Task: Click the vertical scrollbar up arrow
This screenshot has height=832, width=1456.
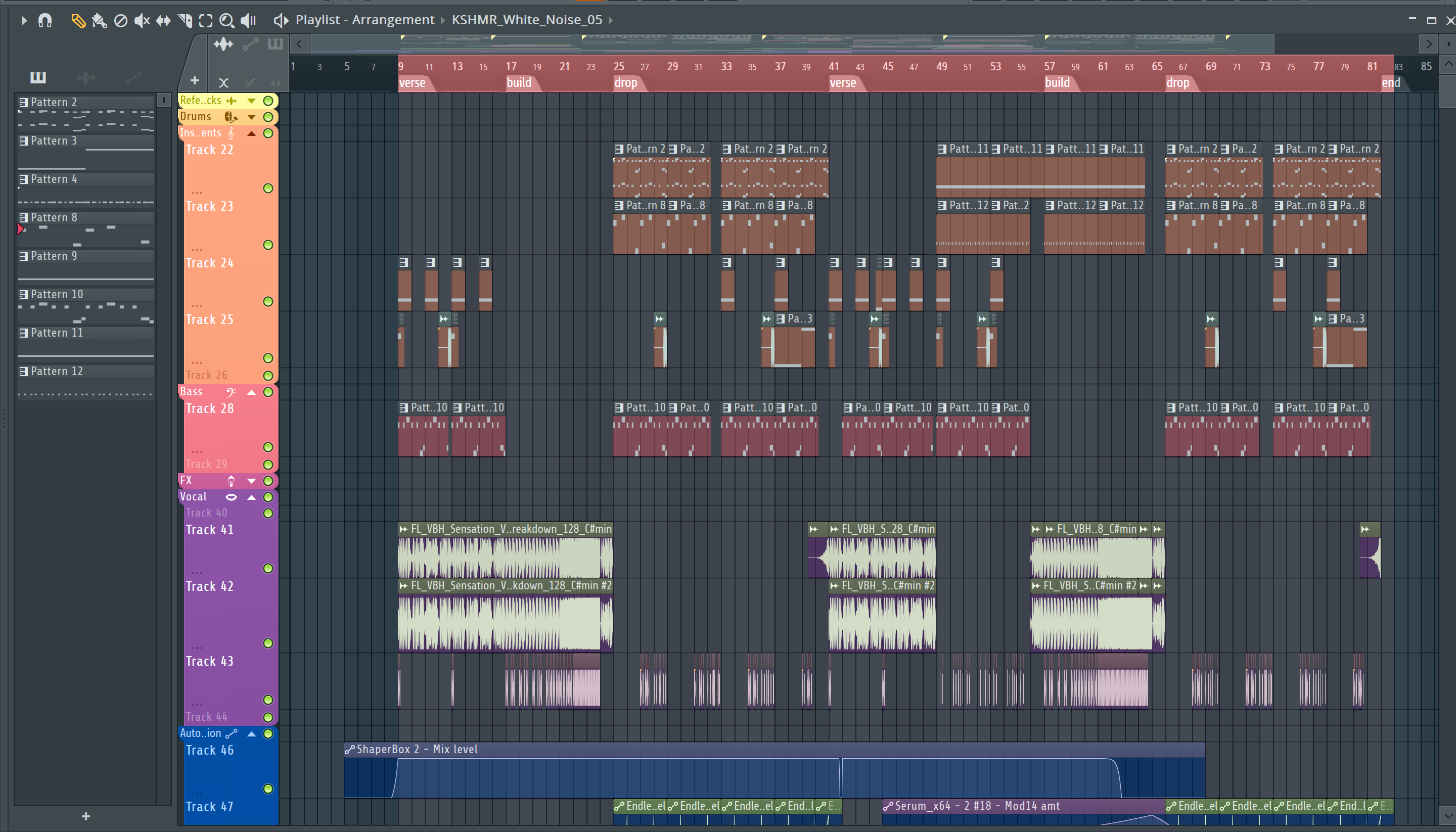Action: 1448,64
